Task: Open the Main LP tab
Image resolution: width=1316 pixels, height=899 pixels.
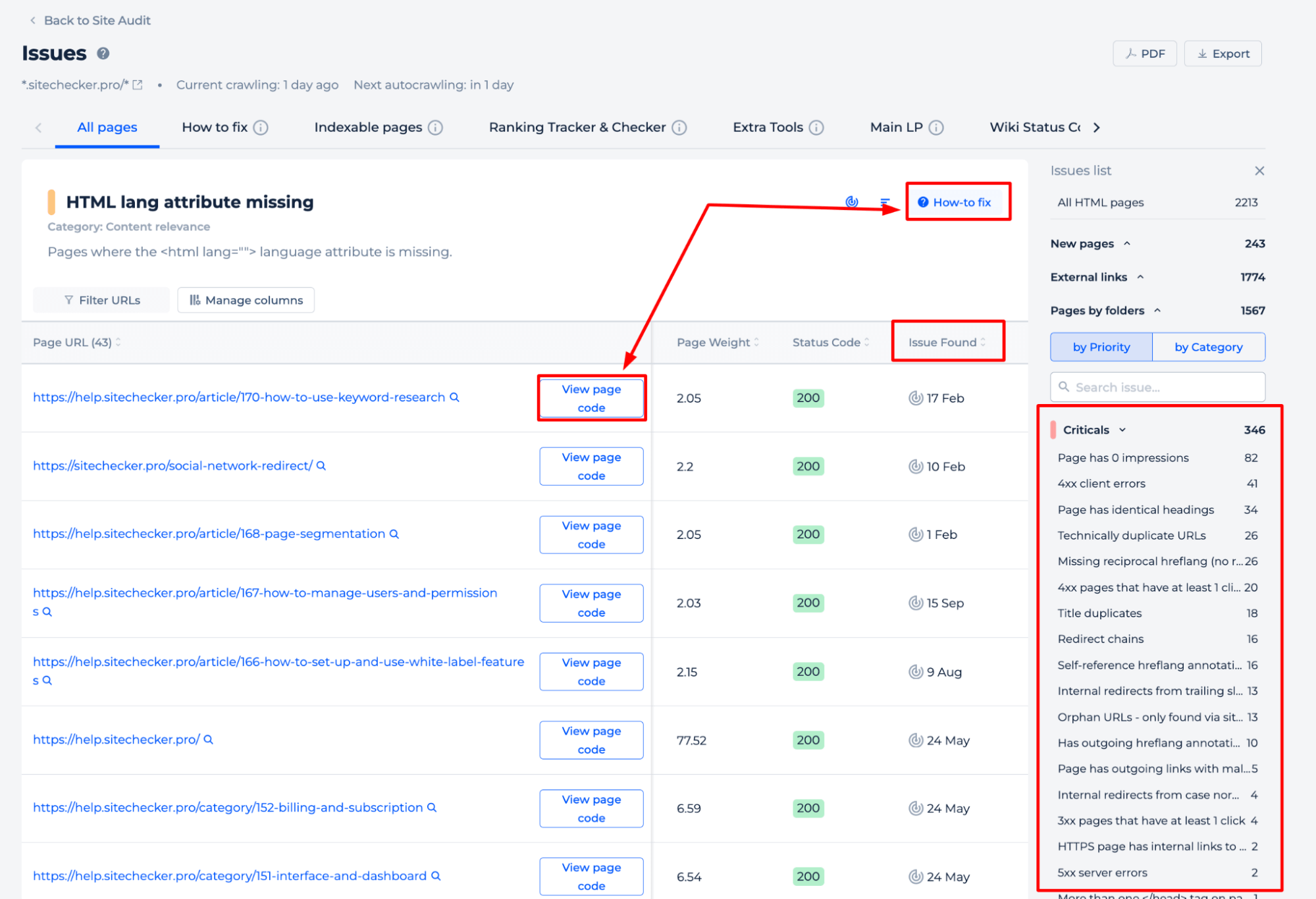Action: point(896,128)
